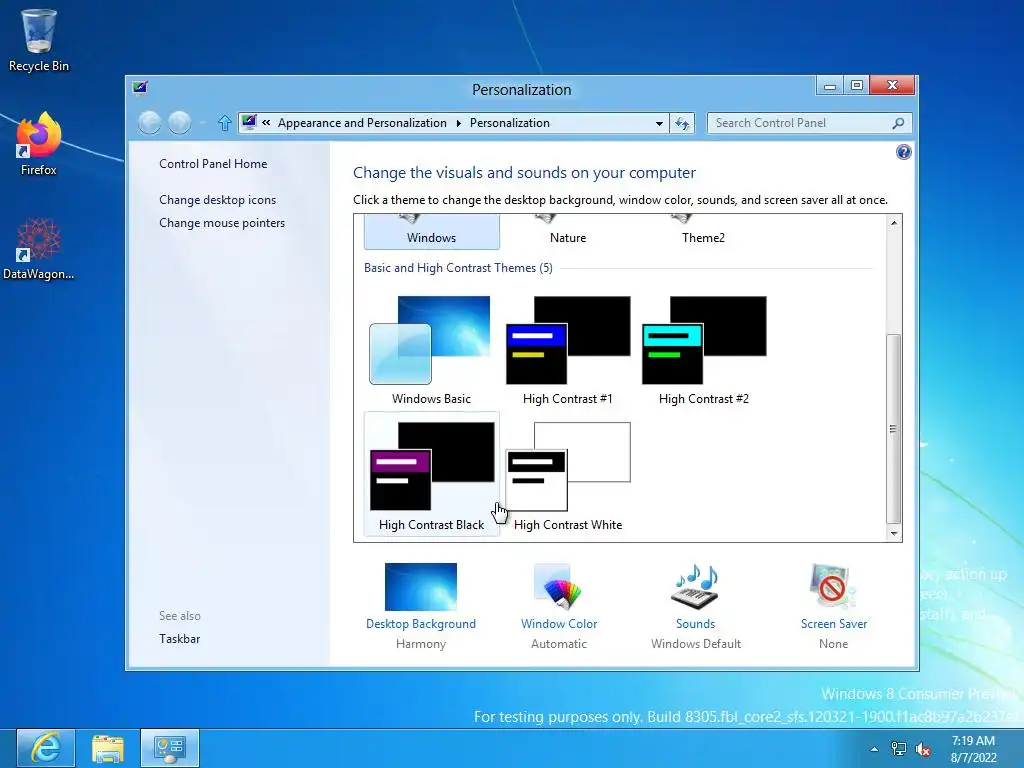Open the Recycle Bin desktop icon

coord(39,40)
